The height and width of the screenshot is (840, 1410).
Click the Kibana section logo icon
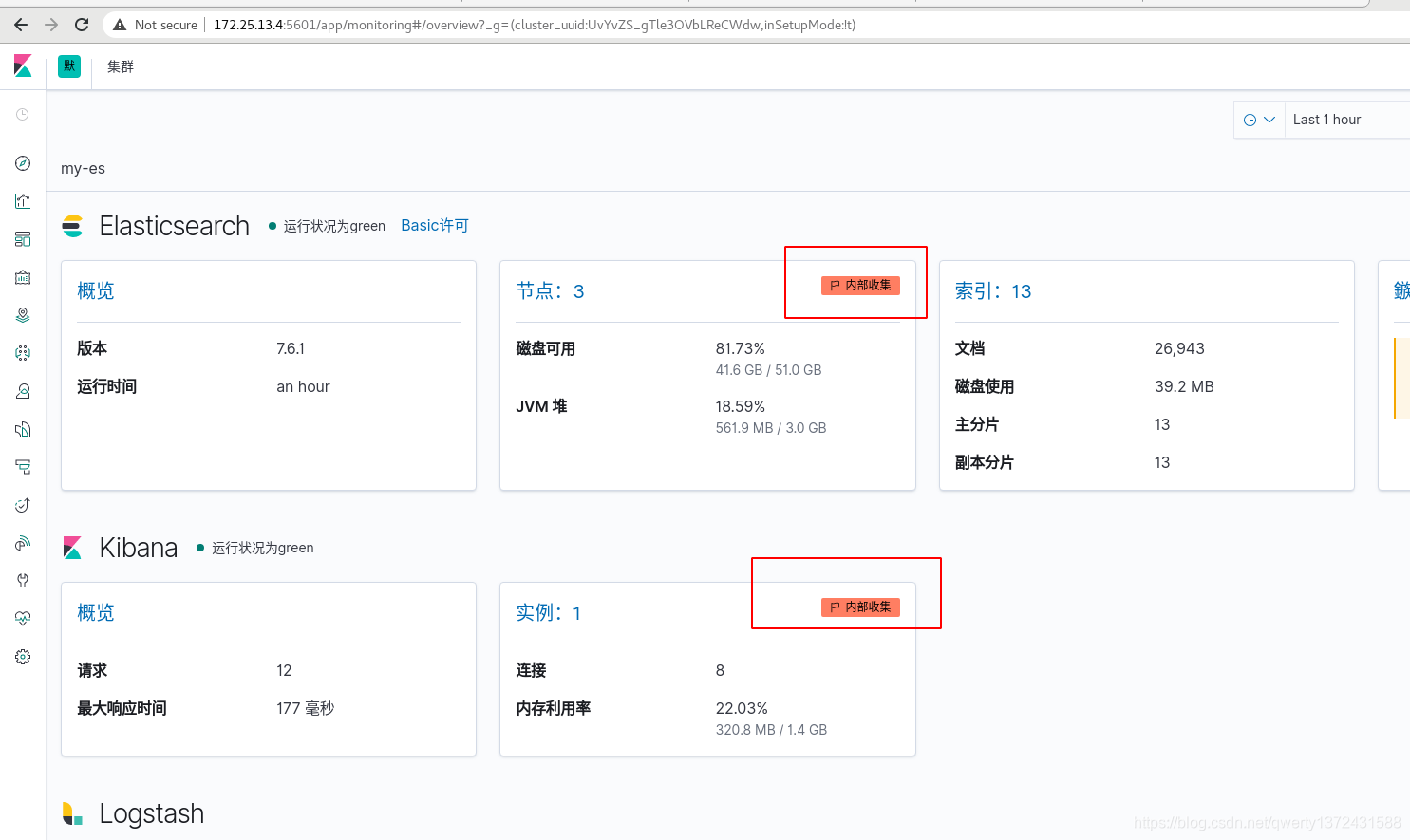(73, 548)
